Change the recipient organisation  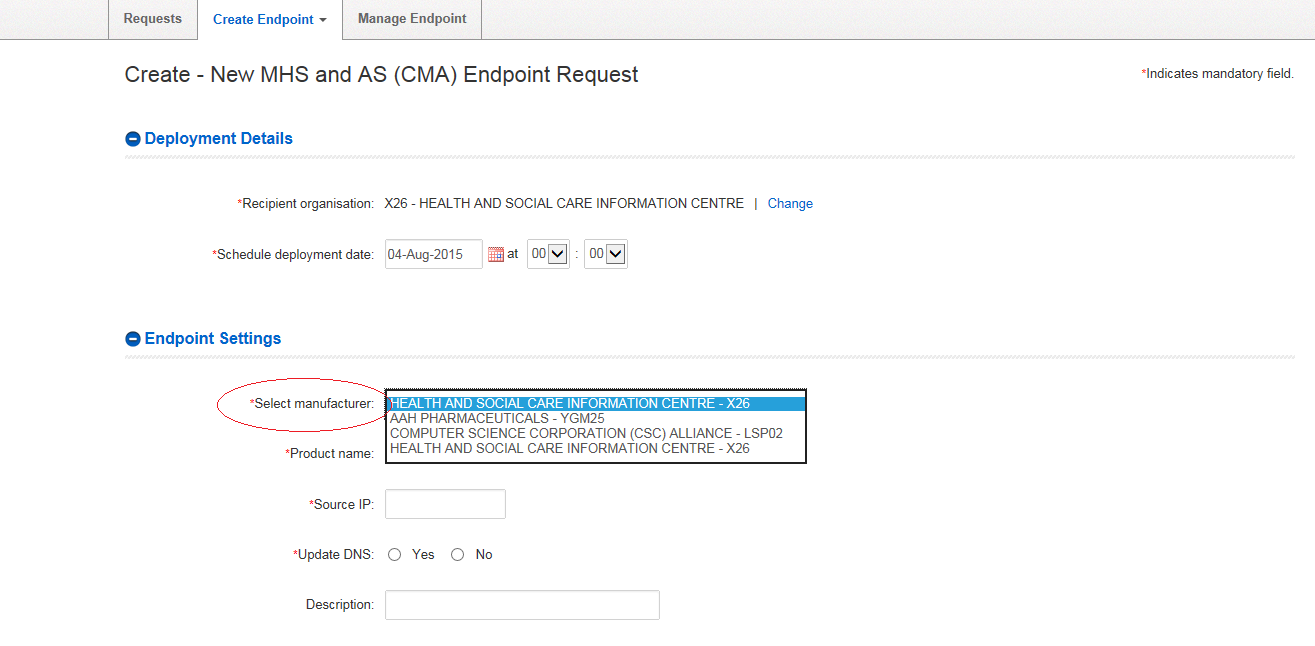tap(790, 204)
